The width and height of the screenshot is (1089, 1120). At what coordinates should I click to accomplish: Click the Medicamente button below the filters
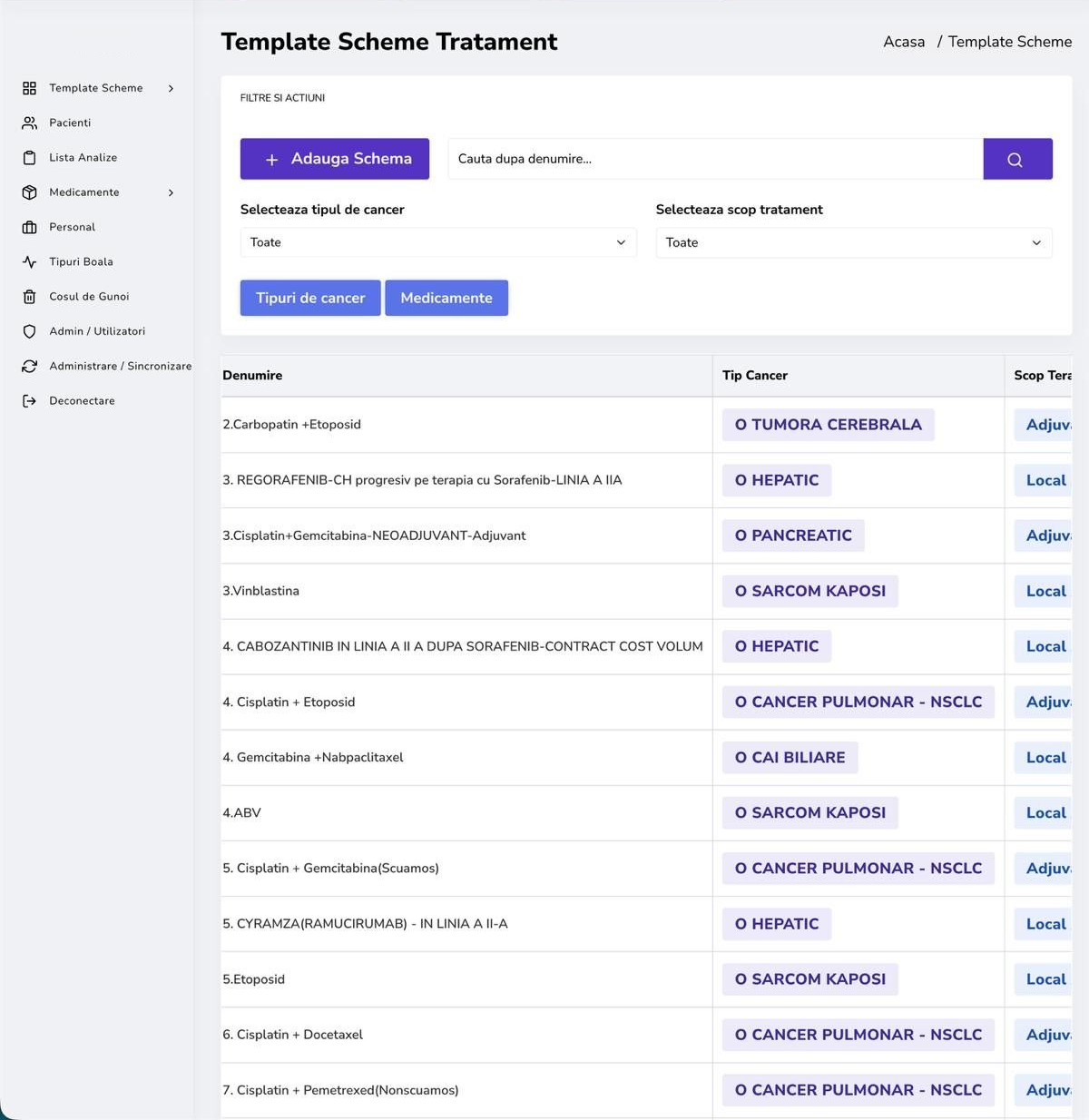(x=446, y=298)
